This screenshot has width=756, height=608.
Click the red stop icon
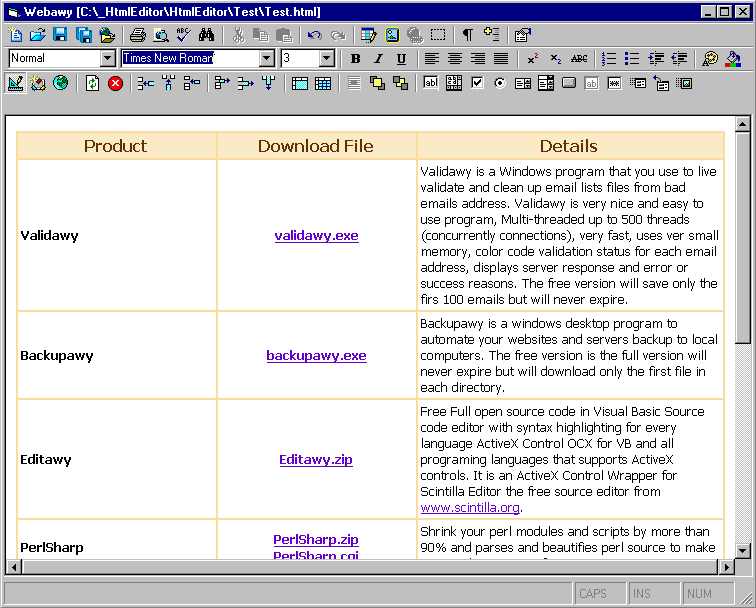(115, 83)
